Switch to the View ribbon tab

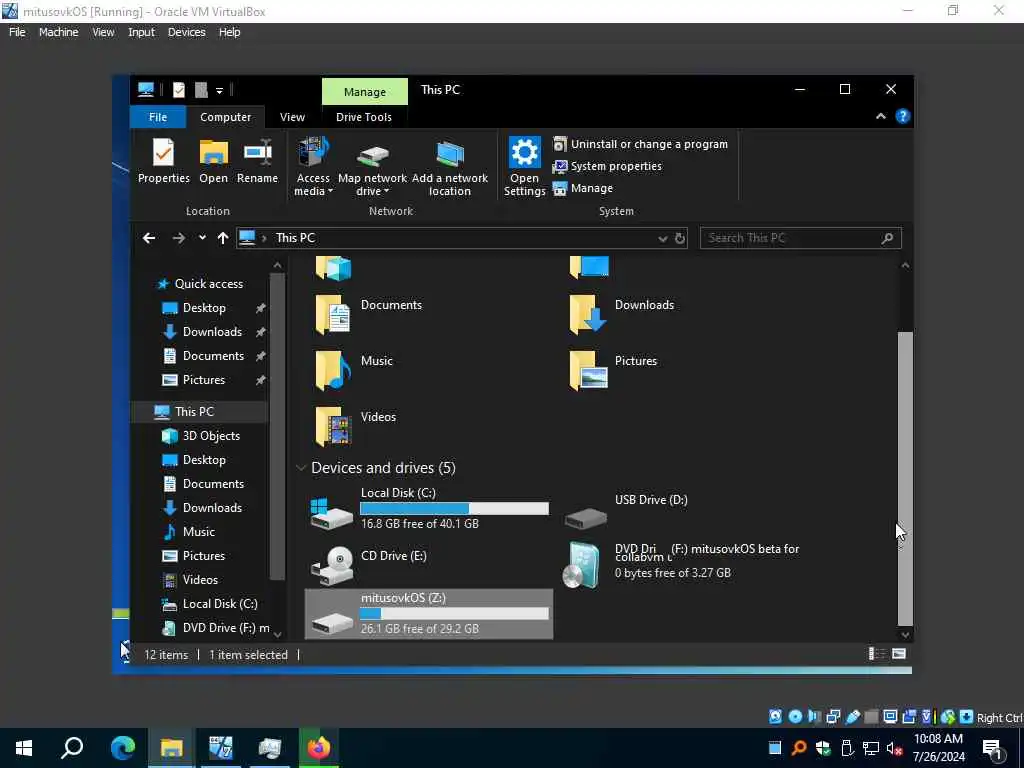pos(292,117)
